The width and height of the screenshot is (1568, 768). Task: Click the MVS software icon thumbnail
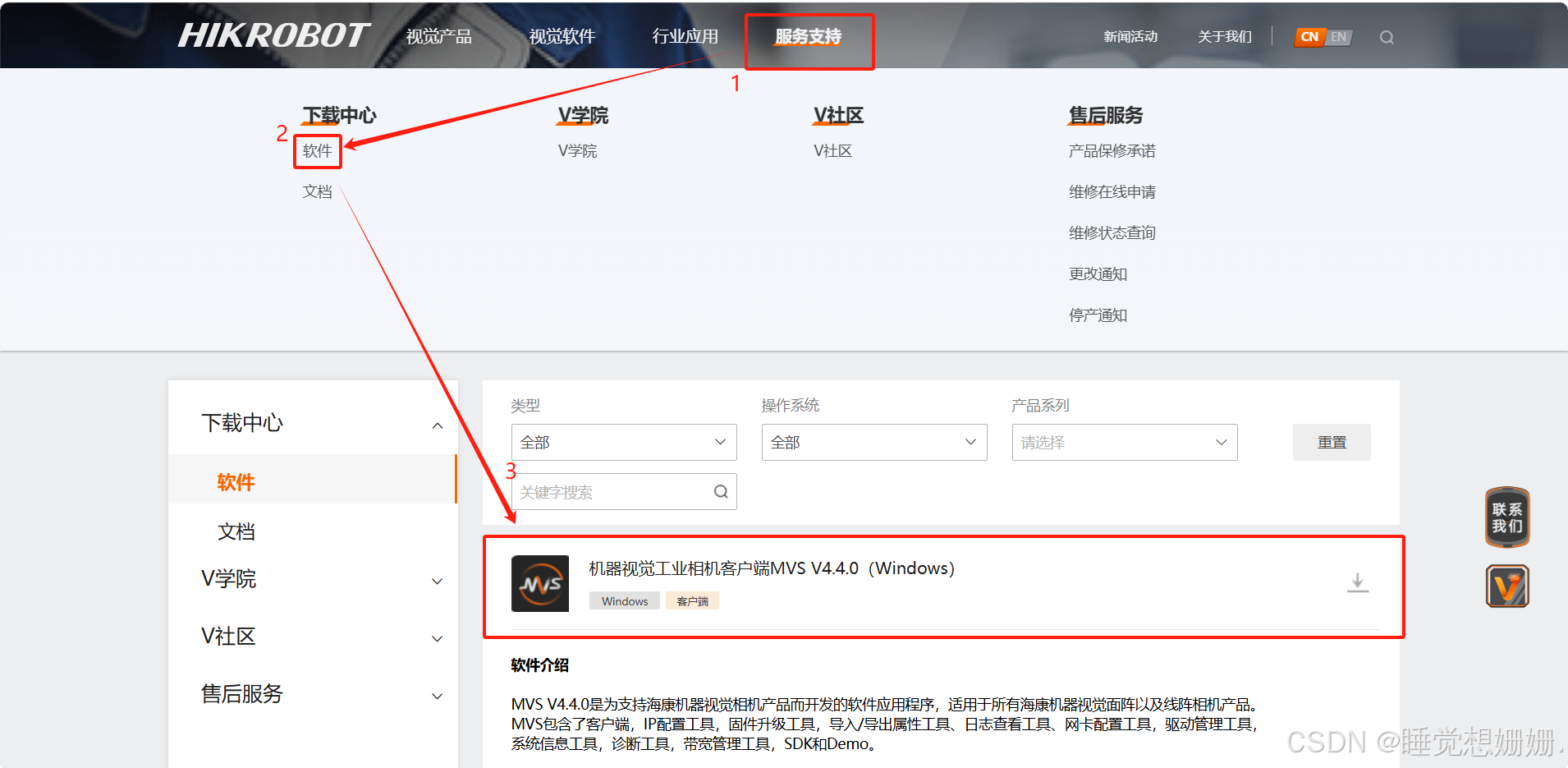[x=540, y=583]
